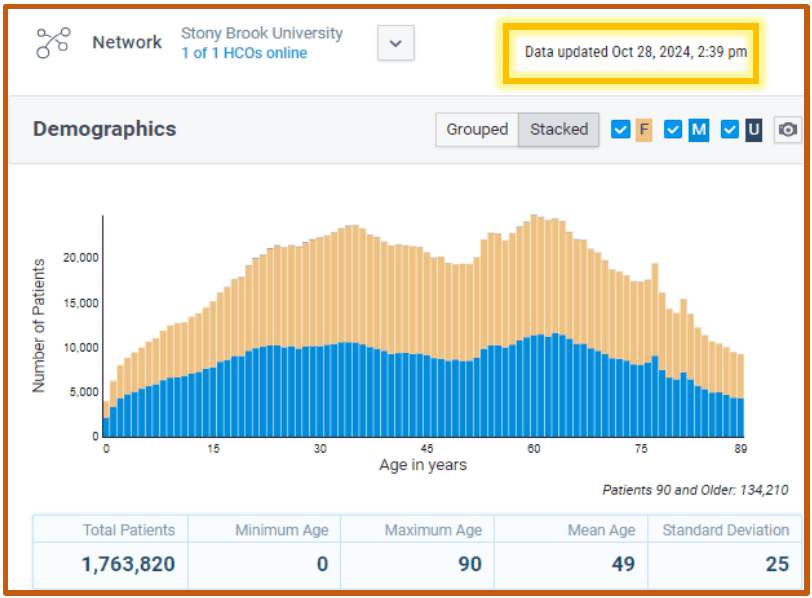The height and width of the screenshot is (598, 812).
Task: Uncheck the Unknown (U) checkbox
Action: pyautogui.click(x=730, y=129)
